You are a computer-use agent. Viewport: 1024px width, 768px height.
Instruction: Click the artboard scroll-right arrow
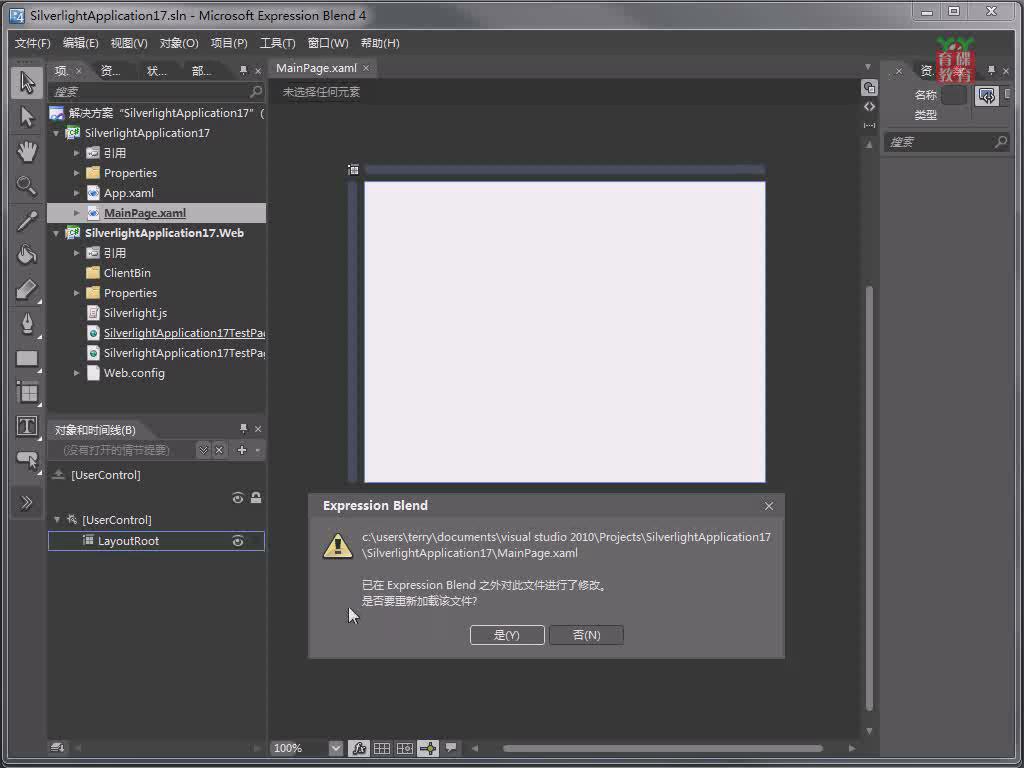852,748
